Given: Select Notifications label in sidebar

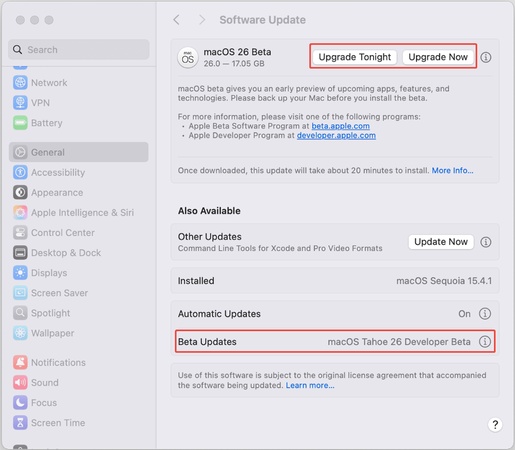Looking at the screenshot, I should click(x=58, y=362).
